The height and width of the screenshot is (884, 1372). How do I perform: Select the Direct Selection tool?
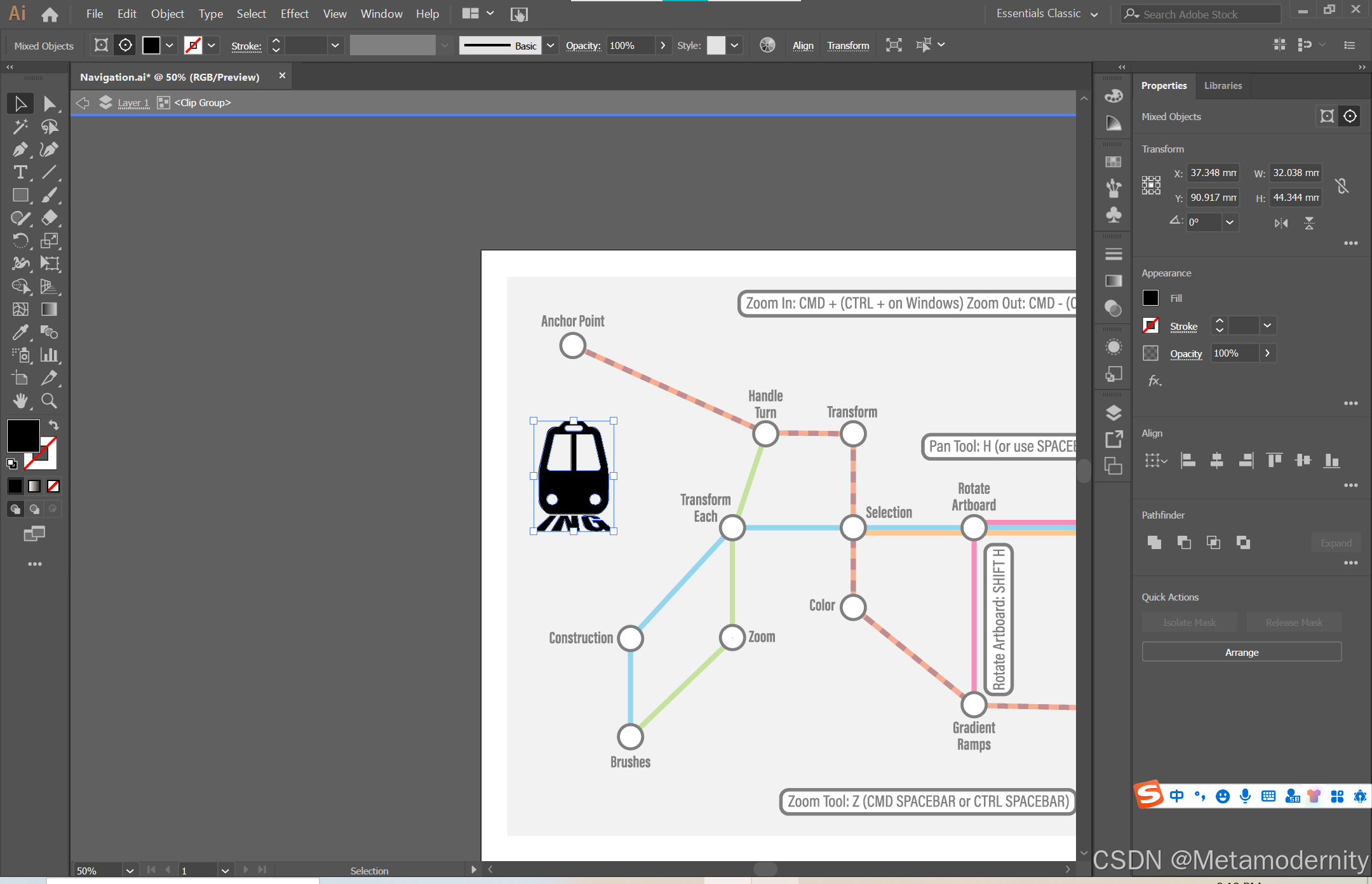[49, 104]
